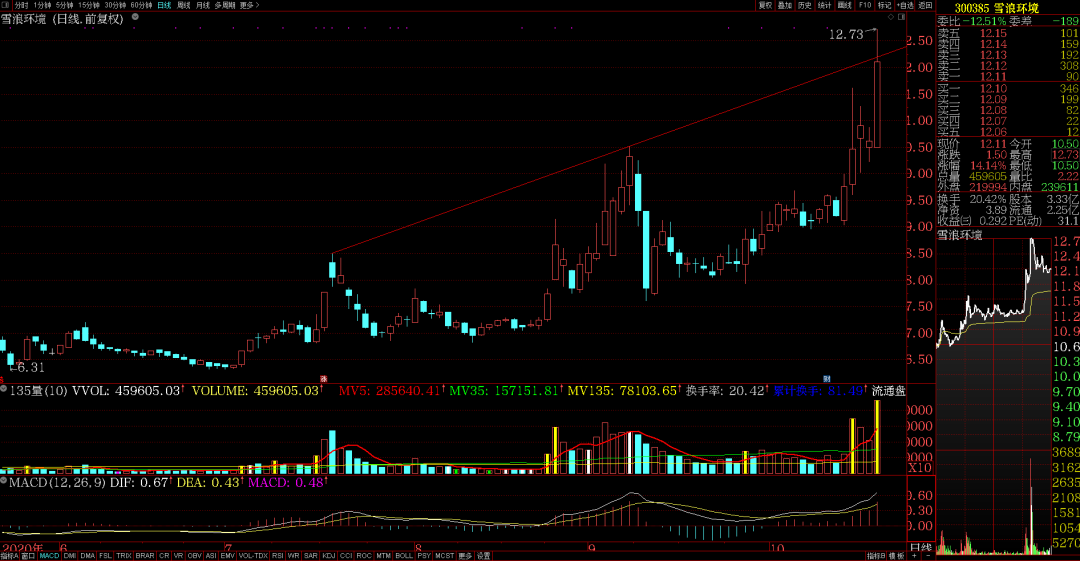This screenshot has width=1080, height=561.
Task: Select the 15分钟 period tab
Action: pyautogui.click(x=89, y=5)
